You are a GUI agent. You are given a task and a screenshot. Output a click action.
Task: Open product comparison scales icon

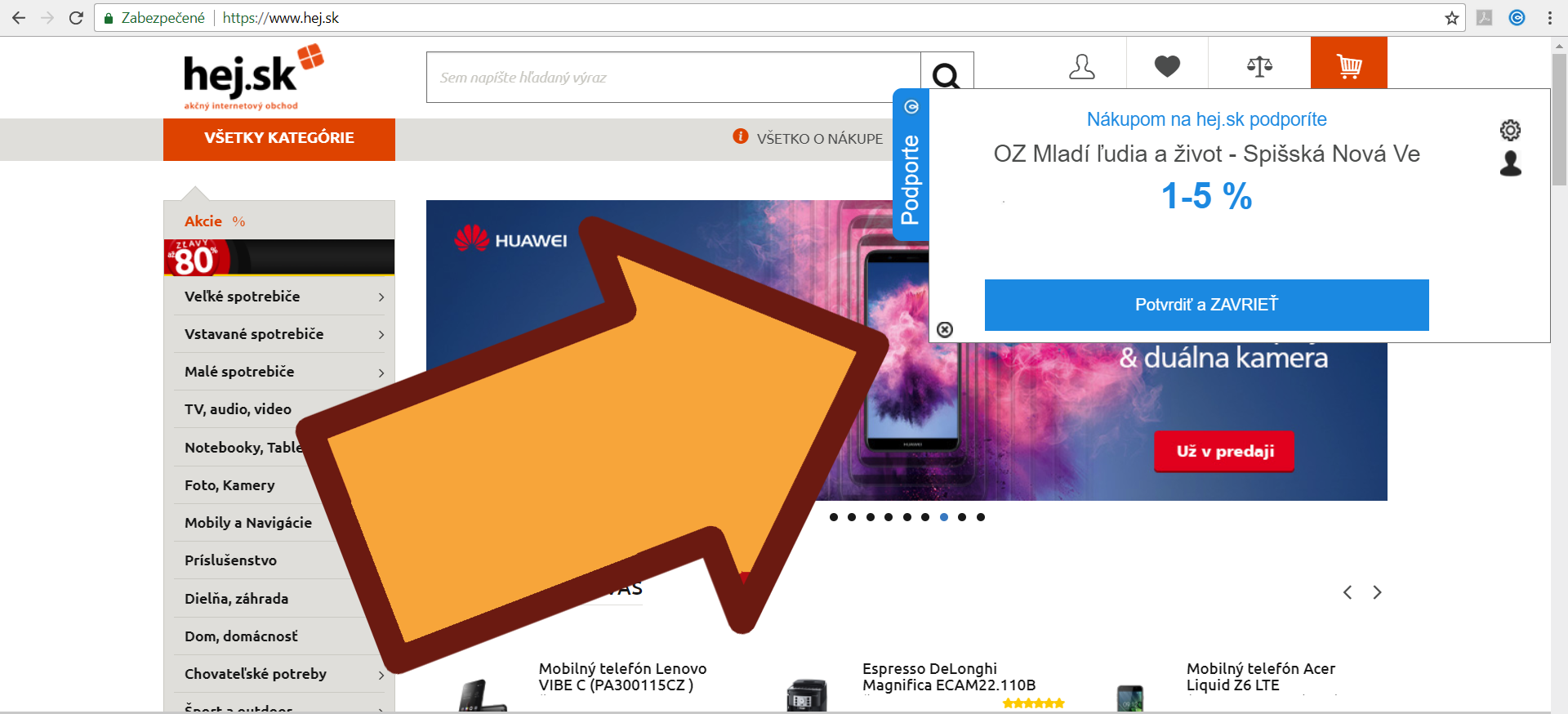pyautogui.click(x=1260, y=66)
